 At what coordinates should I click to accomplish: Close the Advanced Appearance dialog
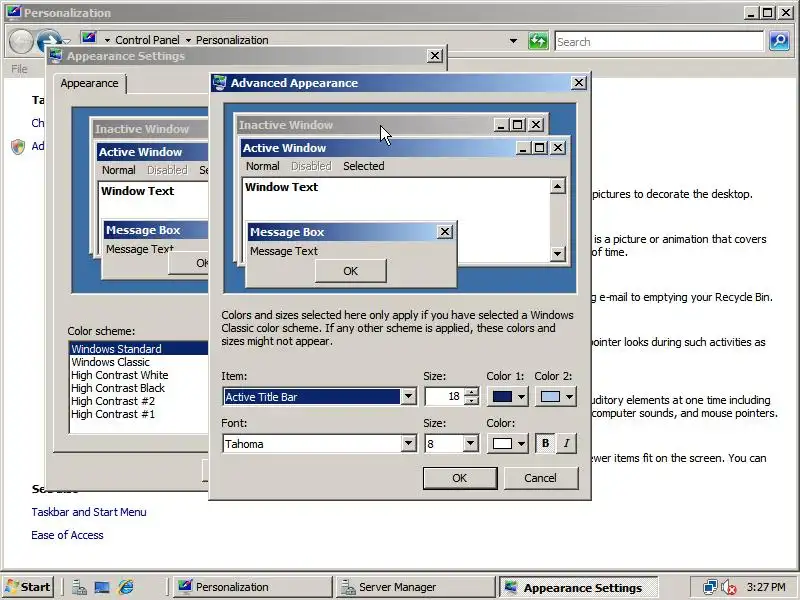pyautogui.click(x=579, y=83)
